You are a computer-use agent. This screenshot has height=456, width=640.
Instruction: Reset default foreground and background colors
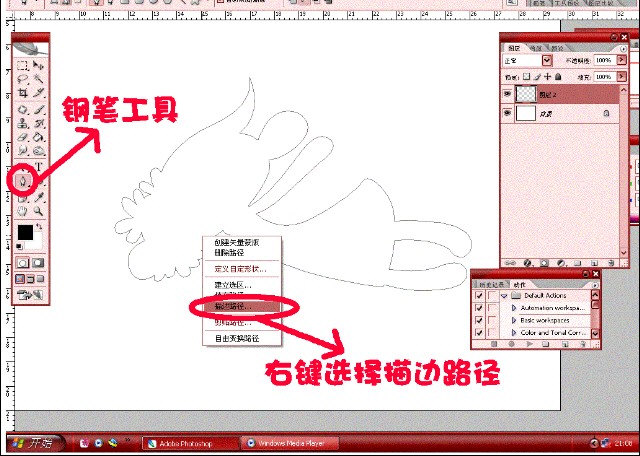(19, 246)
